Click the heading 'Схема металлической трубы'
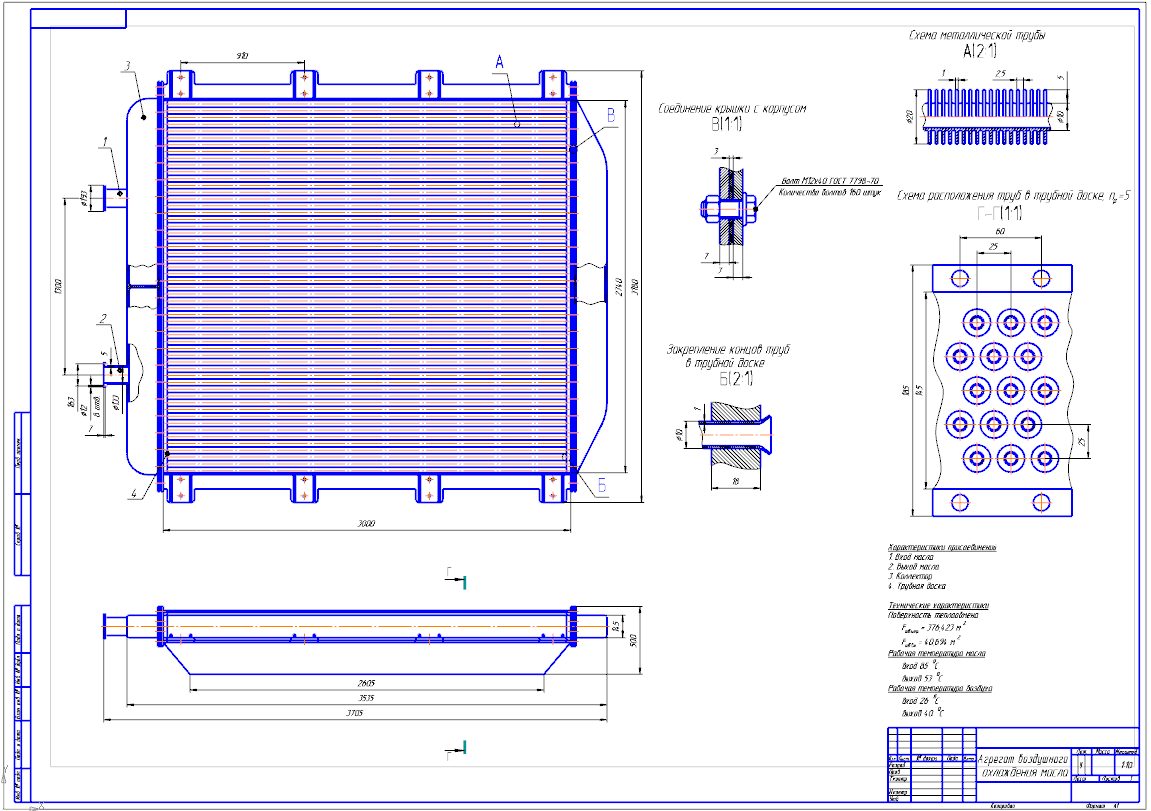 click(x=976, y=35)
